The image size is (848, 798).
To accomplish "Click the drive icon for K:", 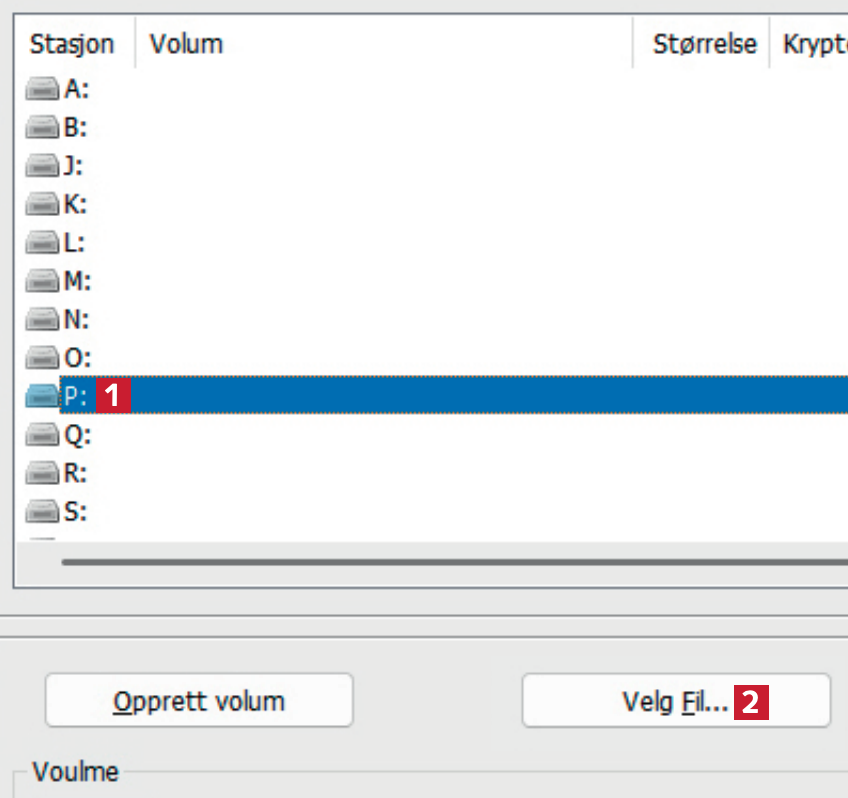I will click(x=43, y=205).
